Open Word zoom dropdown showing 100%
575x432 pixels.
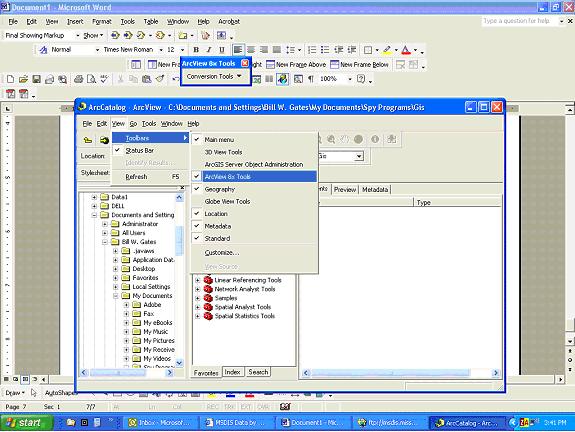tap(350, 79)
